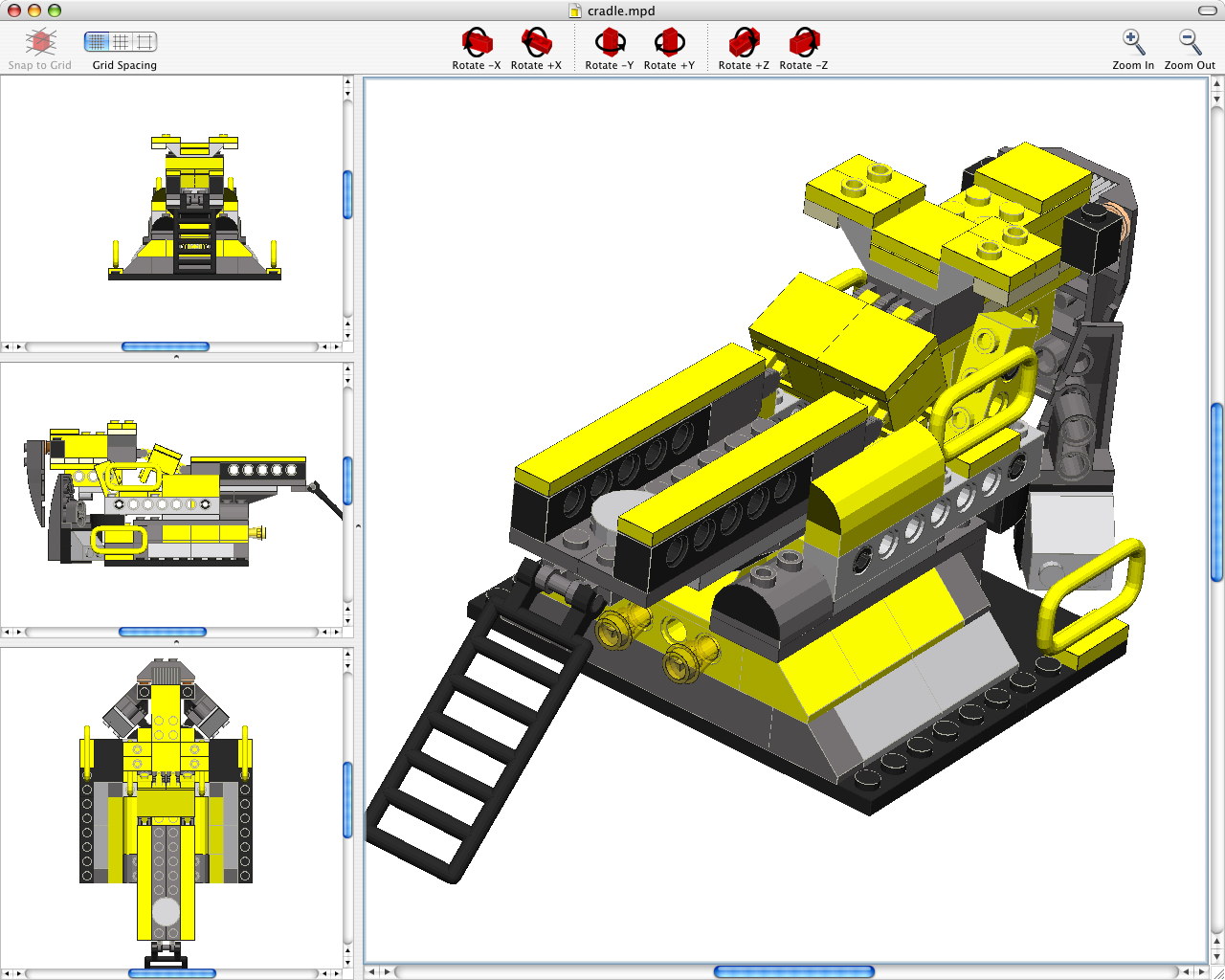Rotate the model with Rotate +X
This screenshot has height=980, width=1225.
(536, 43)
